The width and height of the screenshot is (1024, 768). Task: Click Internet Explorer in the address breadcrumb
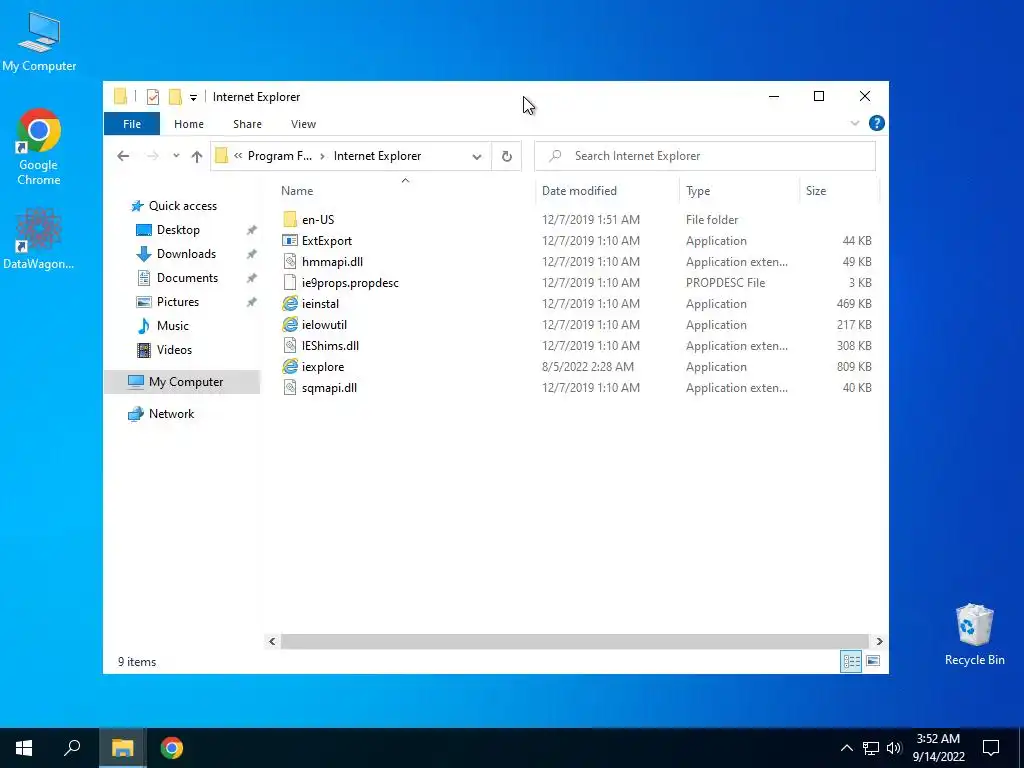coord(377,155)
